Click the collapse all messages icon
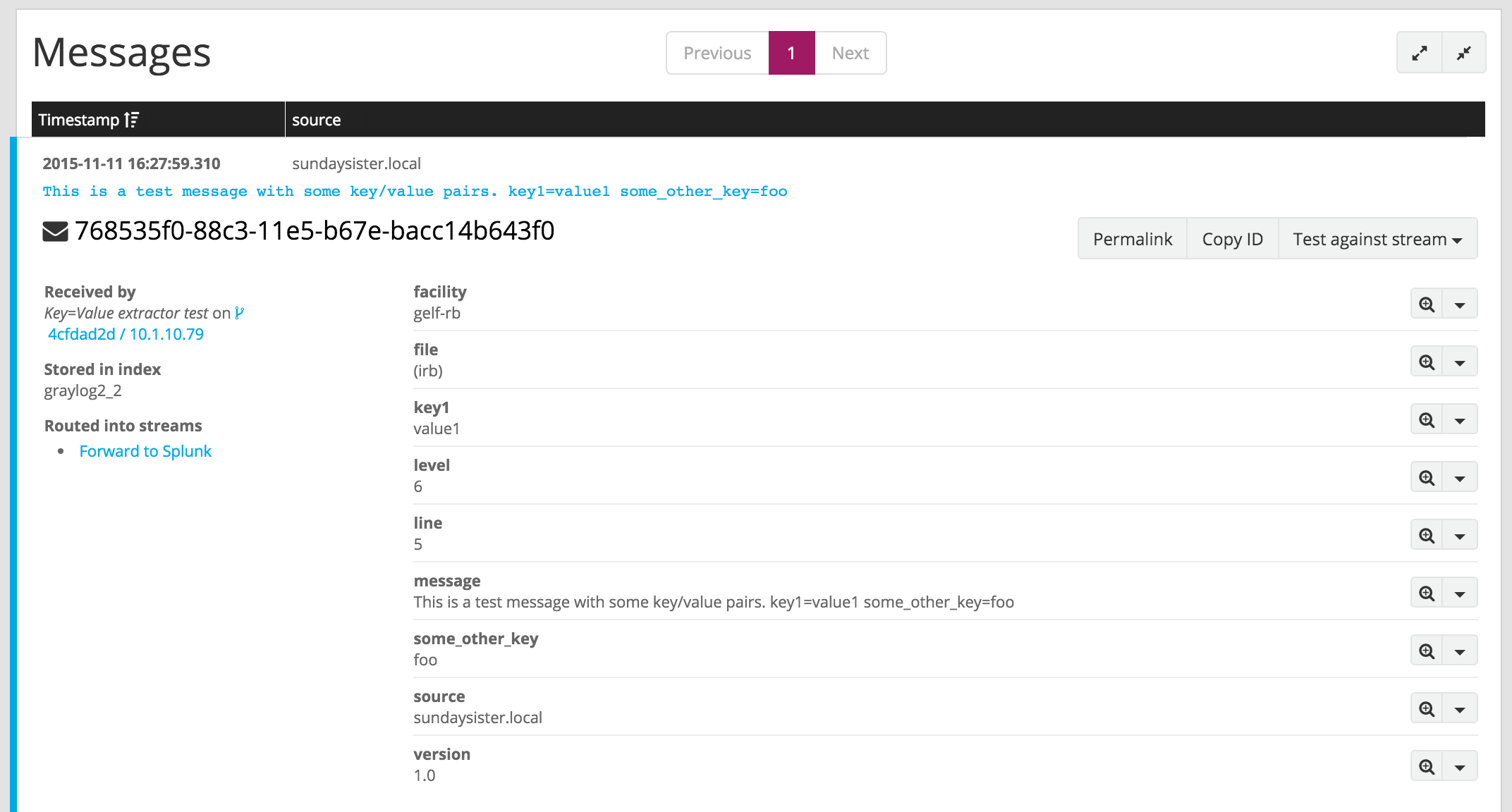The width and height of the screenshot is (1512, 812). point(1464,53)
